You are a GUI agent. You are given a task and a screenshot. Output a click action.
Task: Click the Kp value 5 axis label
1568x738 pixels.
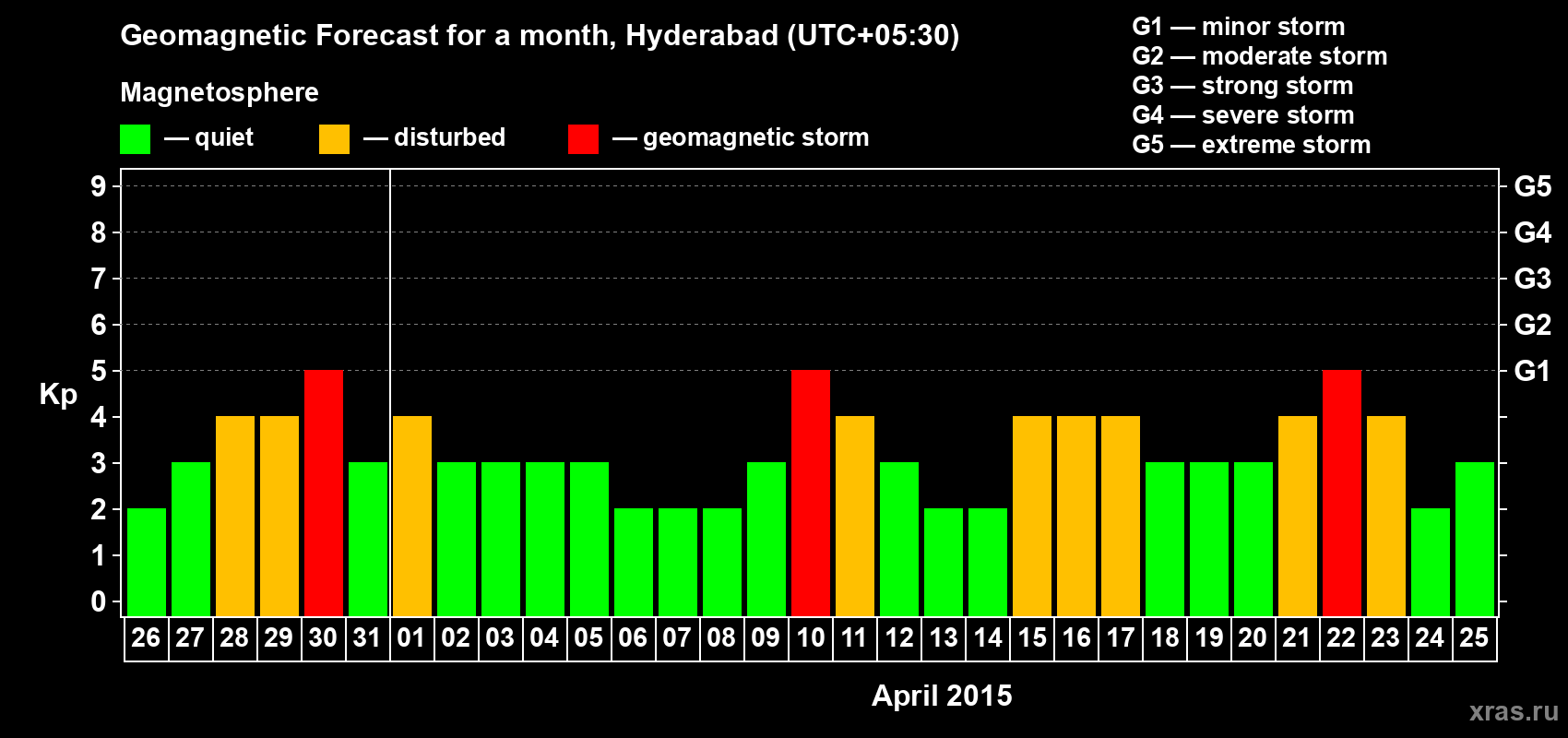tap(99, 371)
